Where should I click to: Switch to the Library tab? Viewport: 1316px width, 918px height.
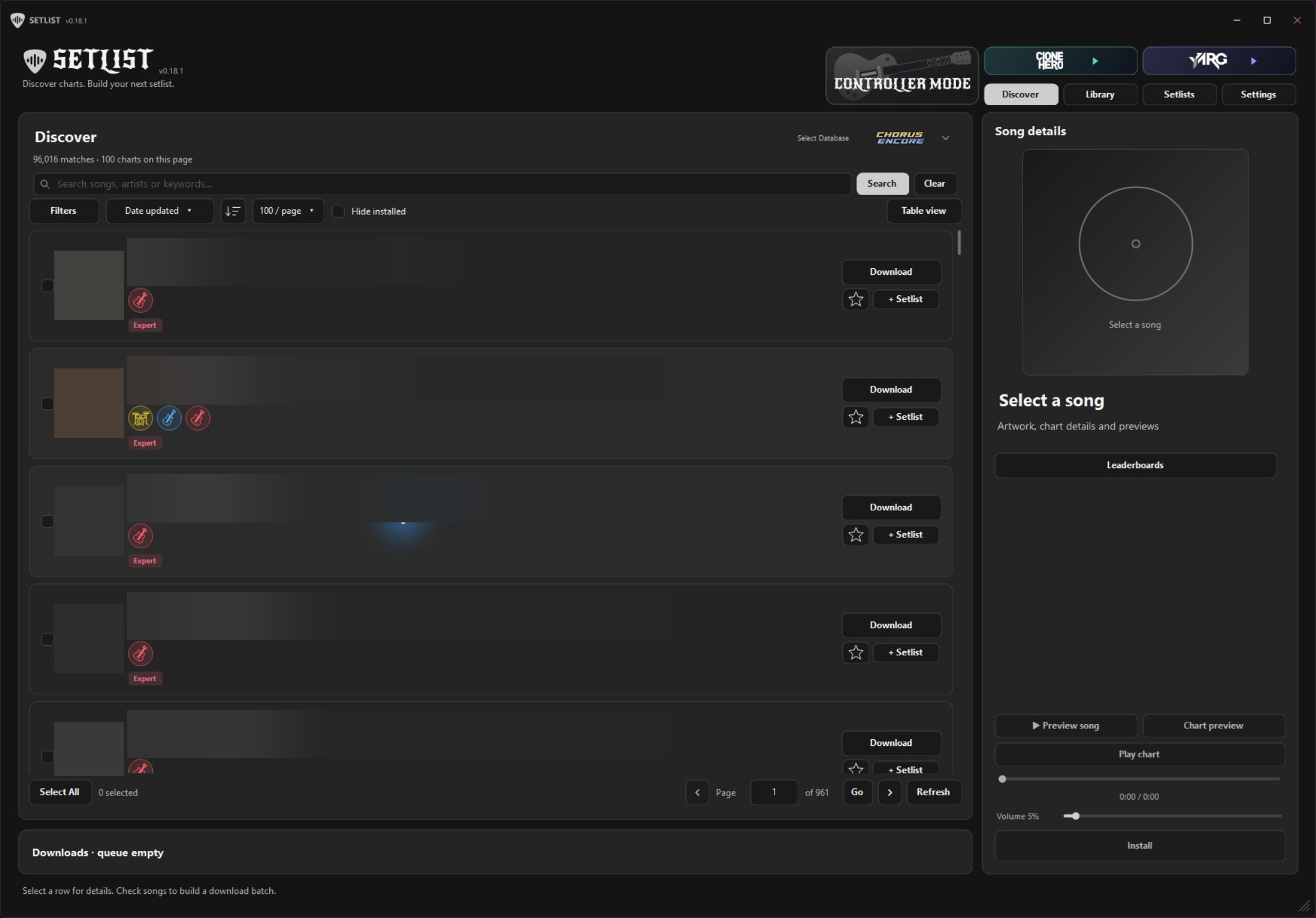tap(1100, 94)
